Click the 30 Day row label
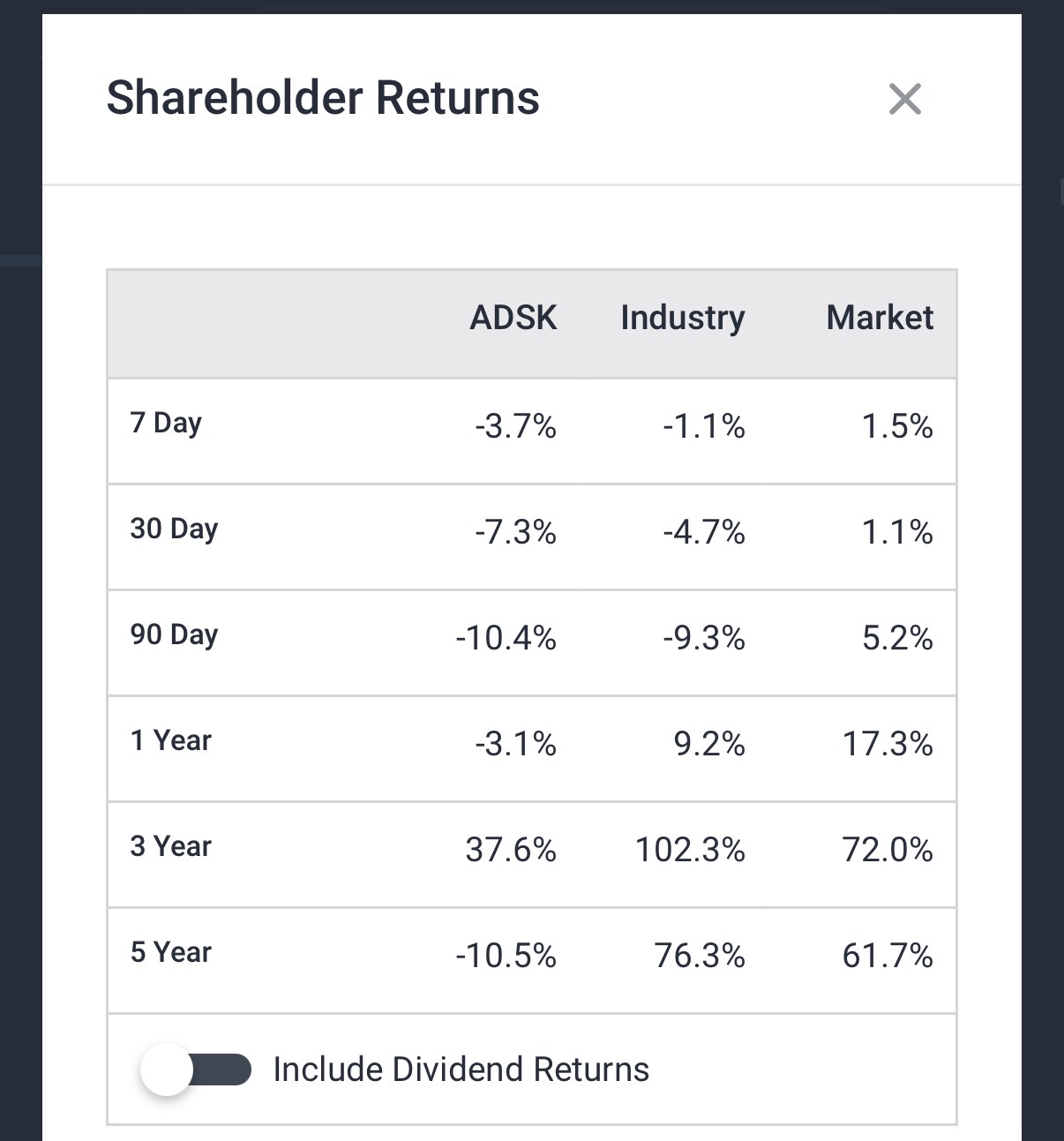1064x1141 pixels. [x=174, y=529]
